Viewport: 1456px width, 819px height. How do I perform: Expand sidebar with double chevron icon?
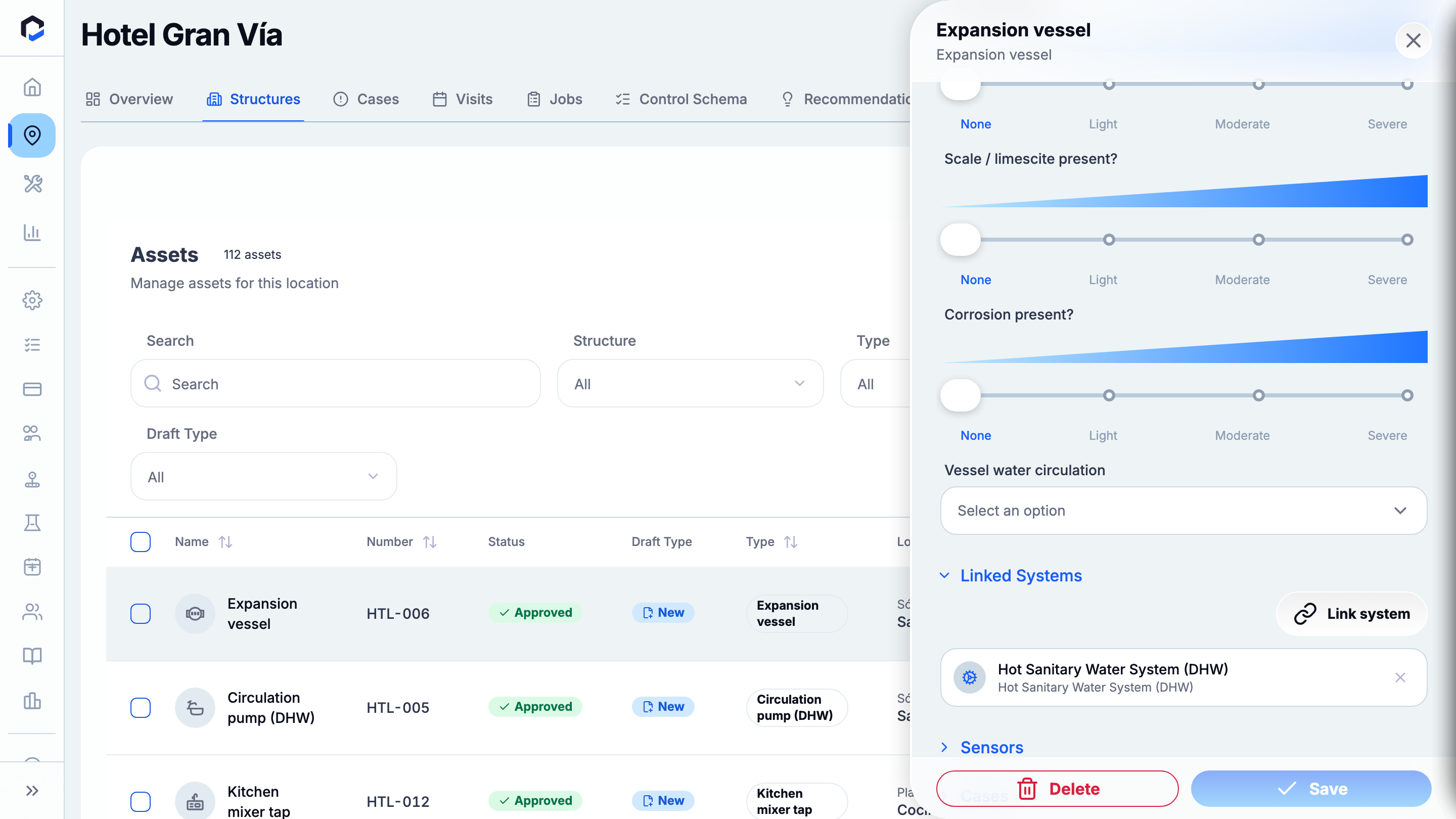point(32,790)
